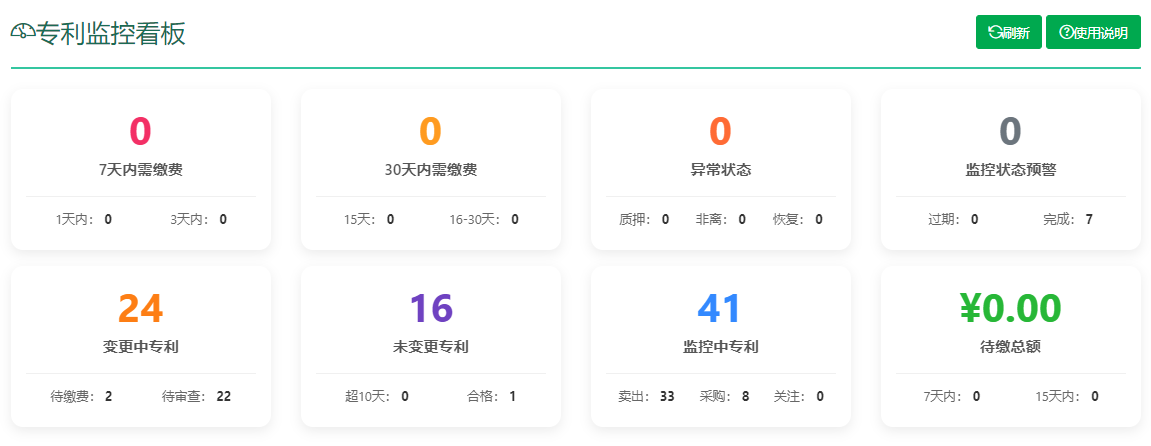Click 待缴费 count 2 in 变更中专利

[108, 396]
